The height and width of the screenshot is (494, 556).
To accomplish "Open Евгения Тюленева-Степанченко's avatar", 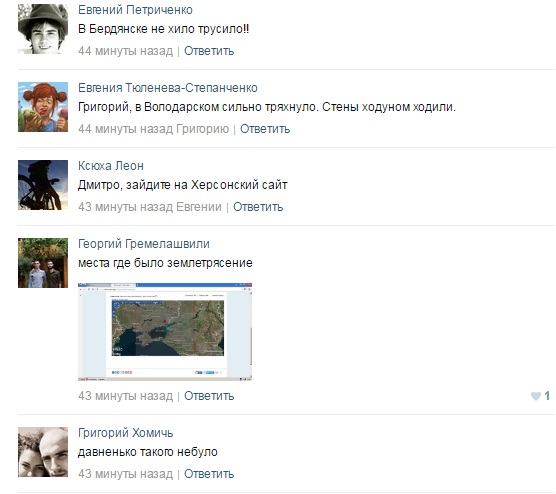I will pos(43,107).
